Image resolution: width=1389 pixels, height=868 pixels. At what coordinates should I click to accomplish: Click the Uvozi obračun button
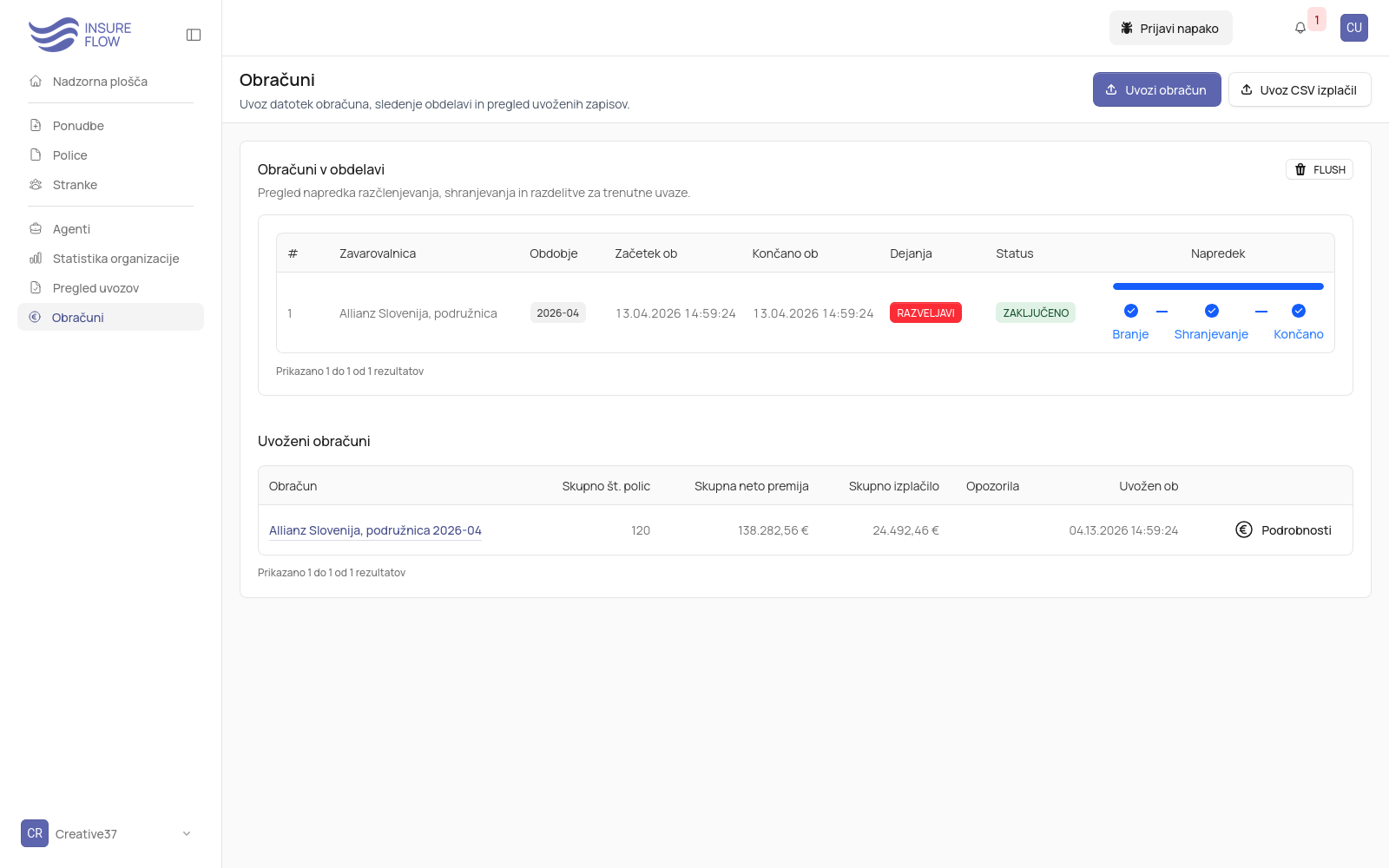click(1156, 90)
